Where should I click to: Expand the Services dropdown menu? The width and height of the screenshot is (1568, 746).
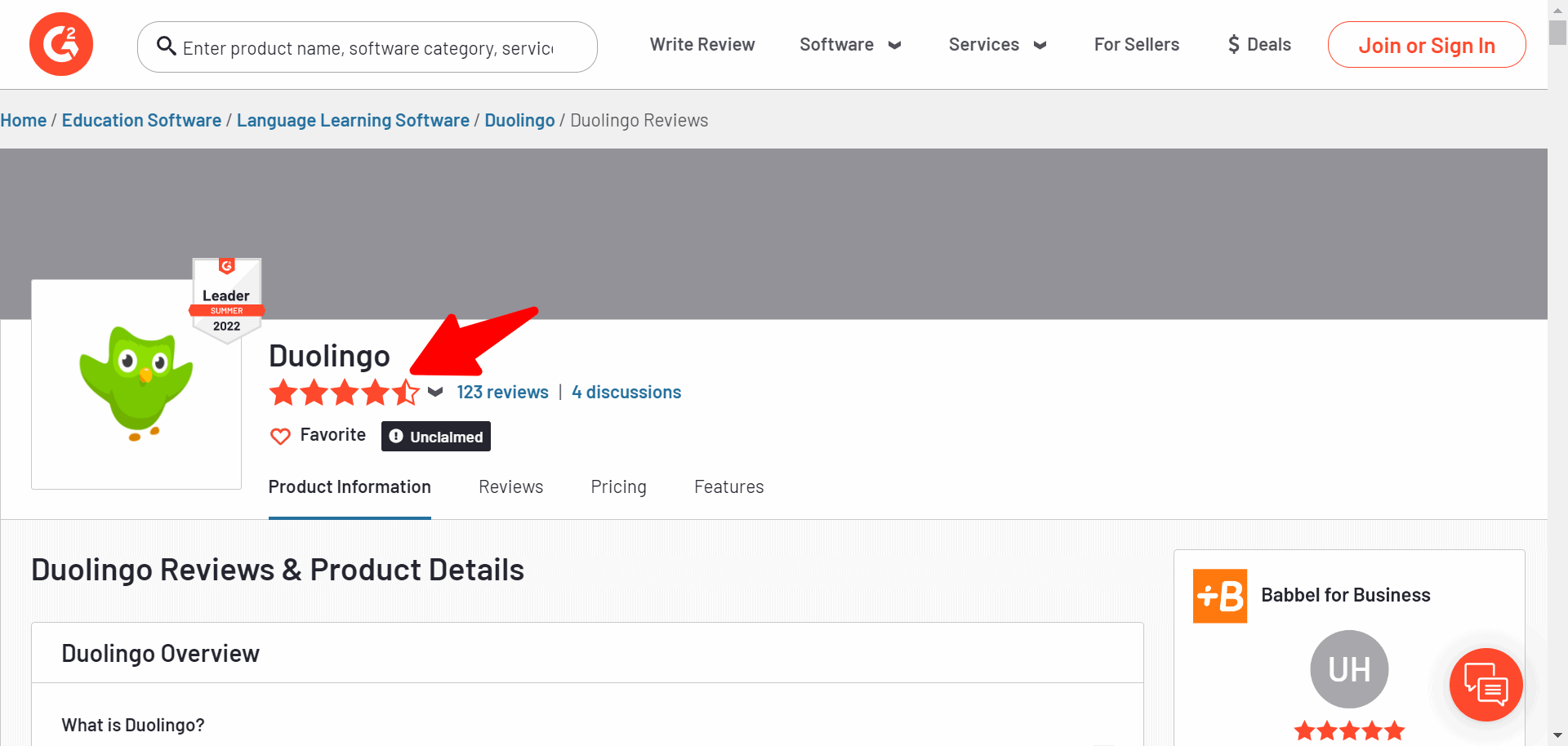(x=996, y=45)
